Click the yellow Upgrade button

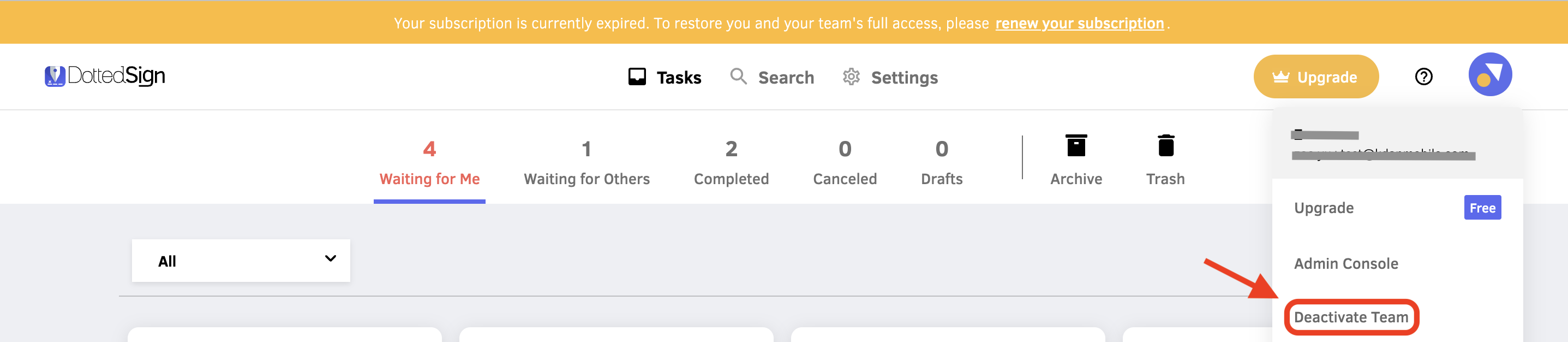point(1315,77)
